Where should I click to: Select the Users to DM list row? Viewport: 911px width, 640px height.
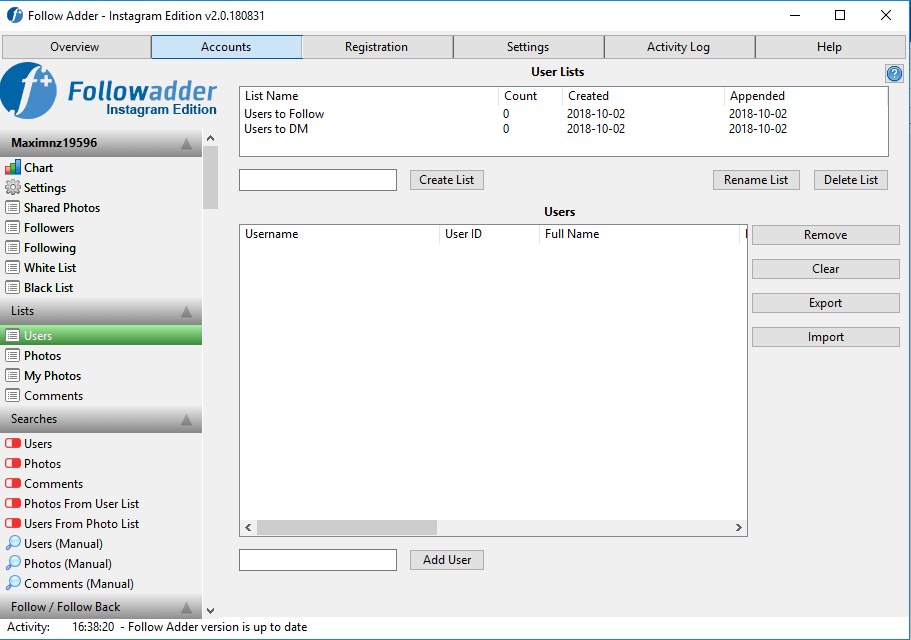pos(564,129)
